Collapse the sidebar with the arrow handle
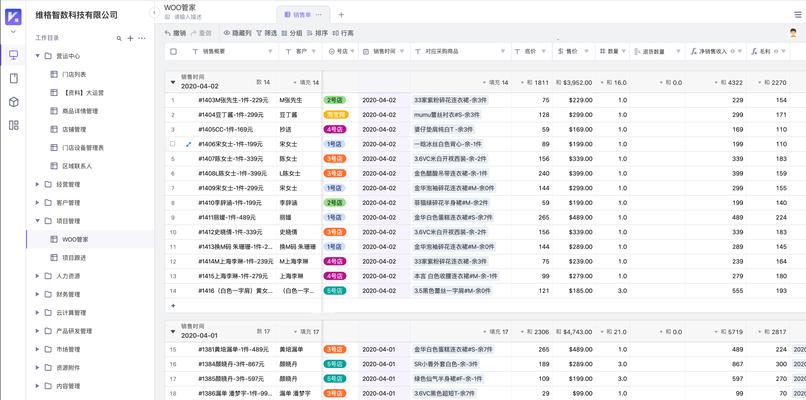Viewport: 806px width, 400px height. pyautogui.click(x=155, y=13)
